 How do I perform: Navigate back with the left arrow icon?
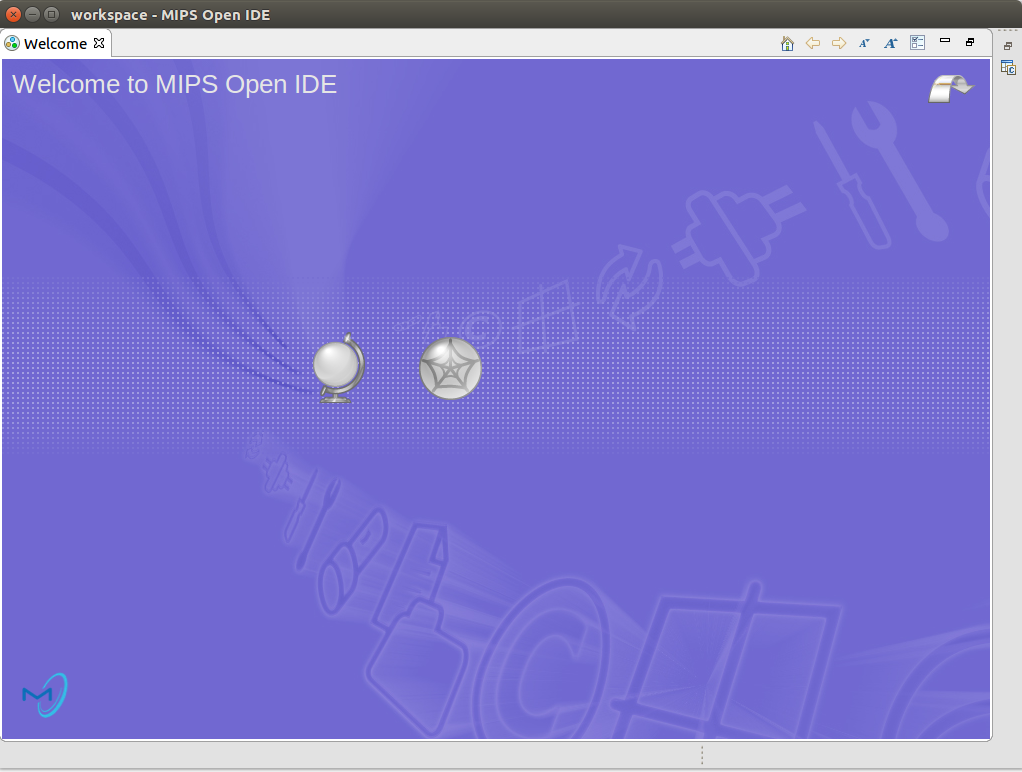(x=813, y=43)
